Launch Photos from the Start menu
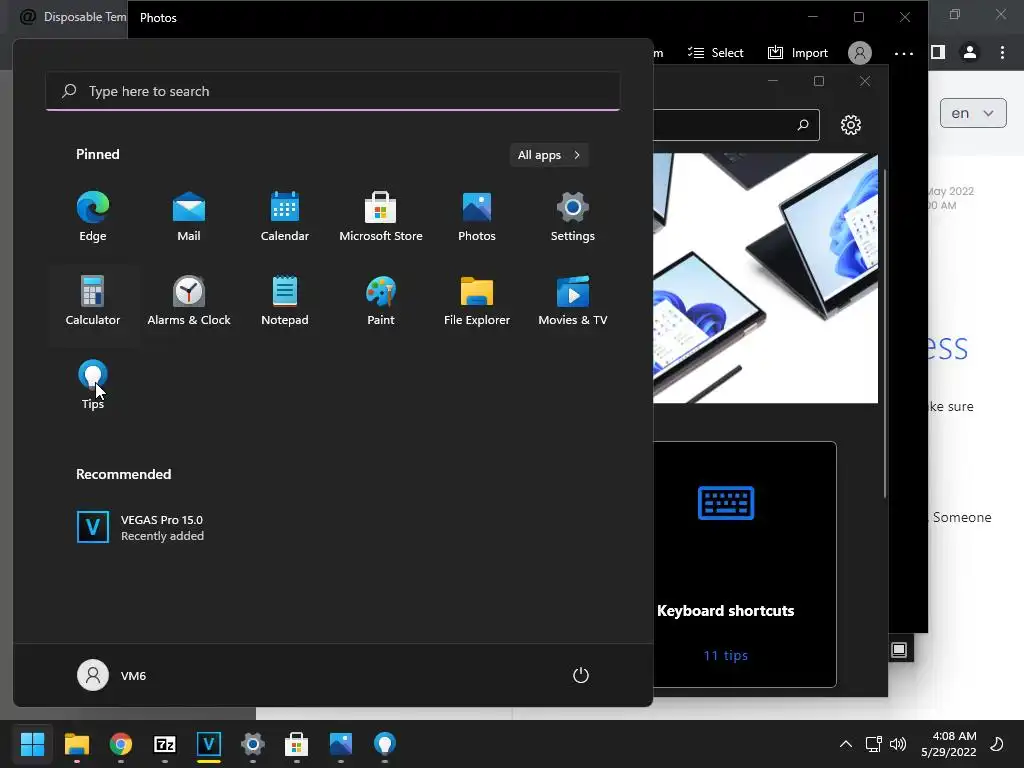The width and height of the screenshot is (1024, 768). point(477,217)
